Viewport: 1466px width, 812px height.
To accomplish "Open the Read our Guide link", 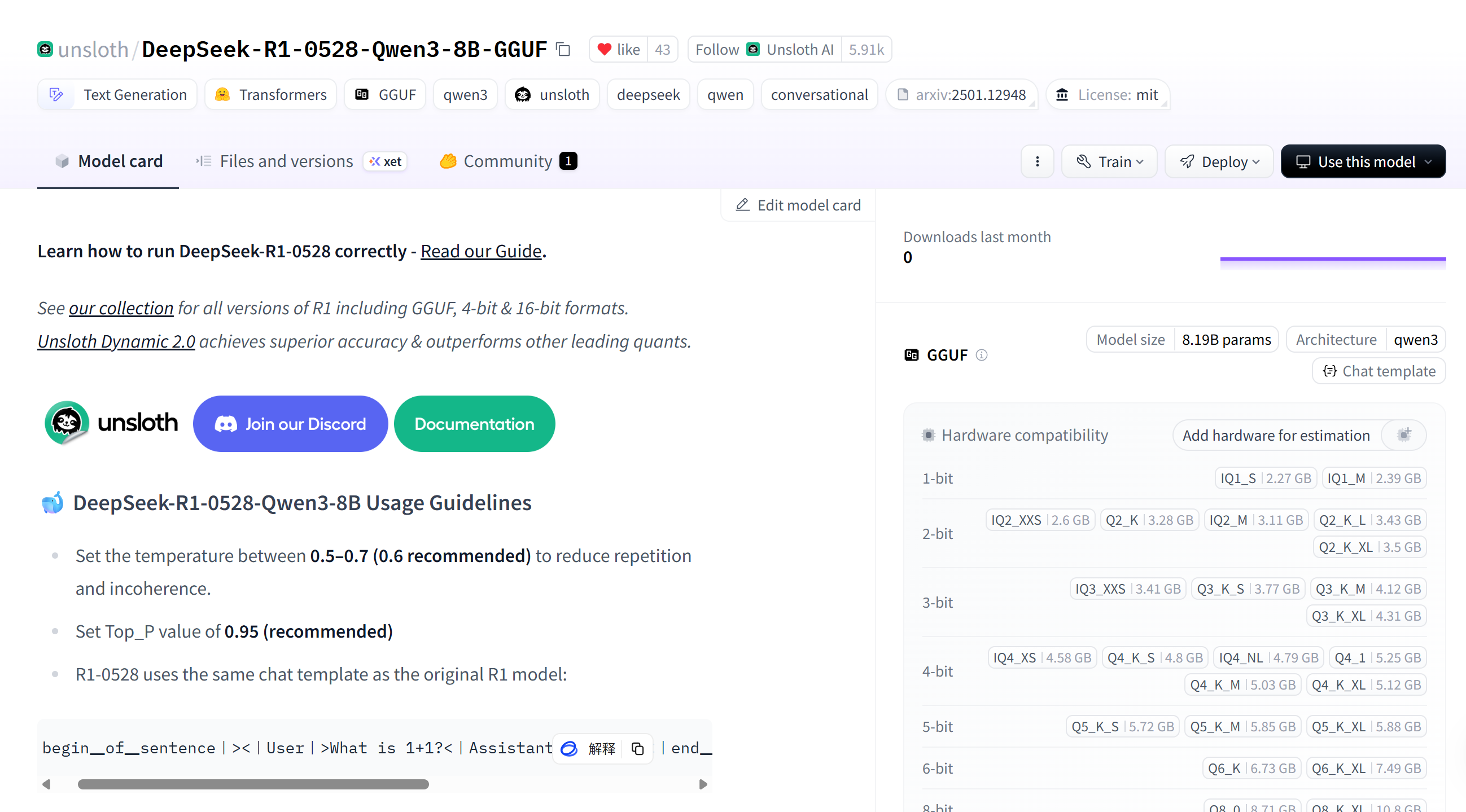I will point(480,251).
